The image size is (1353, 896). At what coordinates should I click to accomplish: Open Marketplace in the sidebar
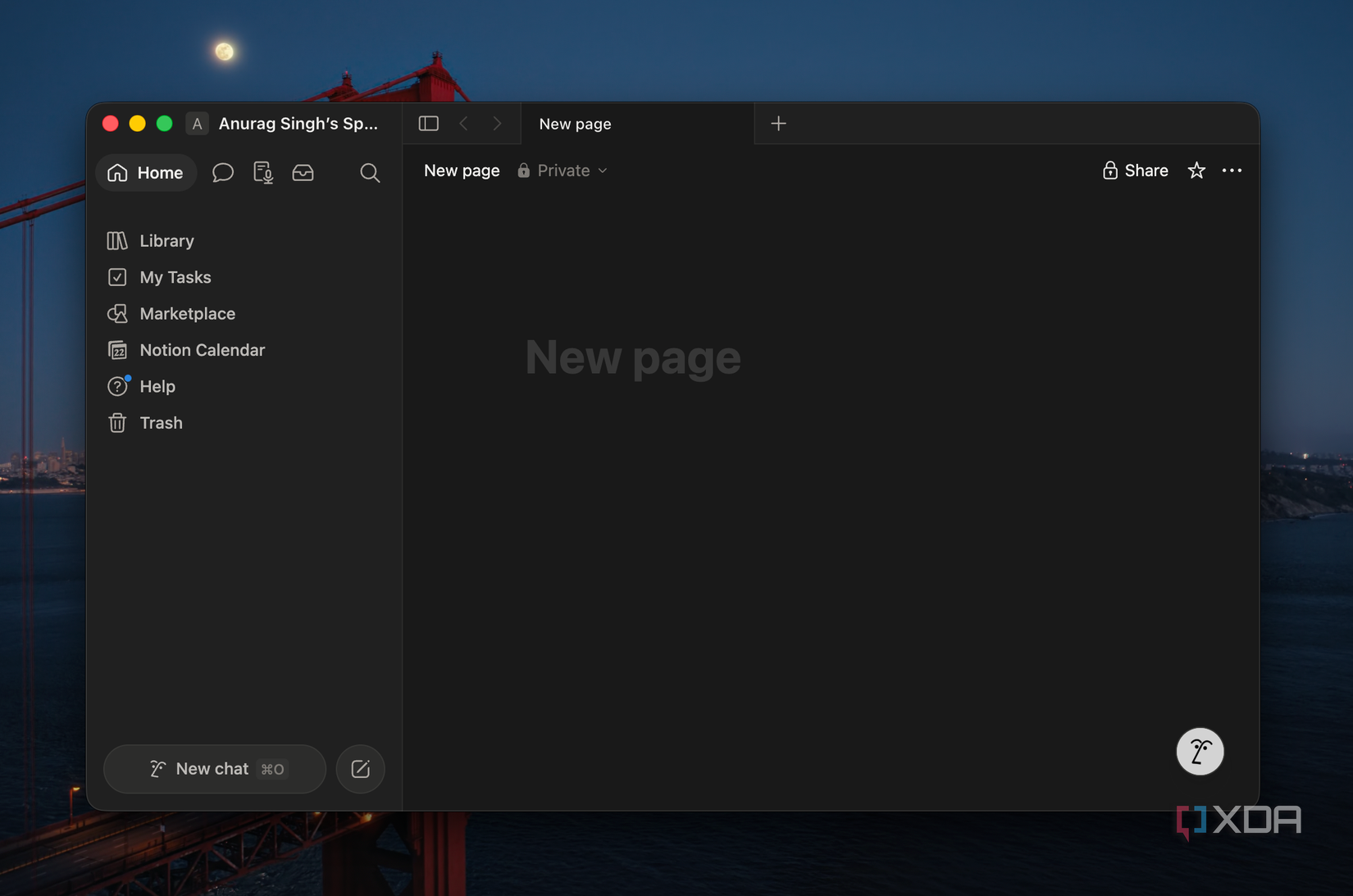point(245,313)
